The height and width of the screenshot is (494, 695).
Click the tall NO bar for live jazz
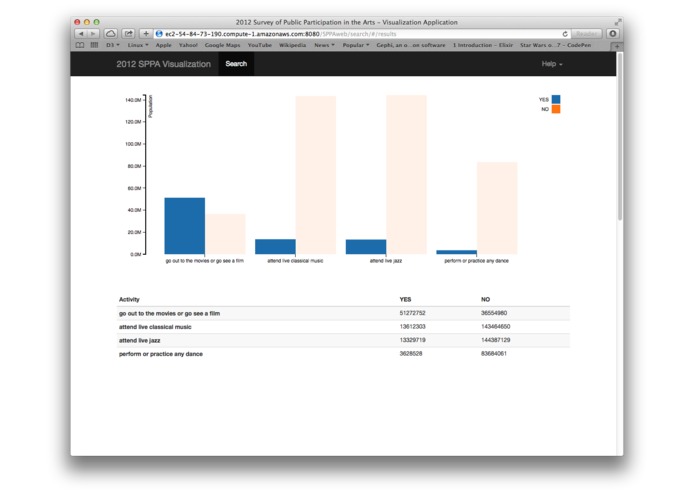tap(406, 175)
